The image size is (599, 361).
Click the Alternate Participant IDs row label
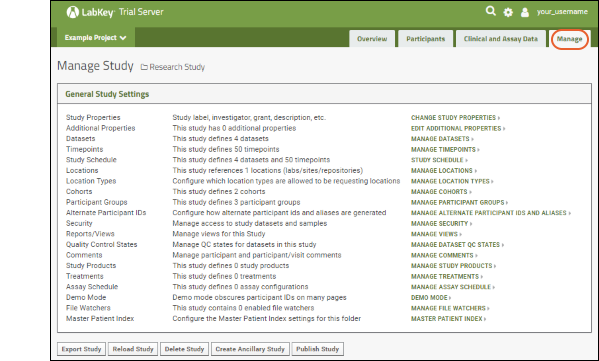(x=106, y=213)
